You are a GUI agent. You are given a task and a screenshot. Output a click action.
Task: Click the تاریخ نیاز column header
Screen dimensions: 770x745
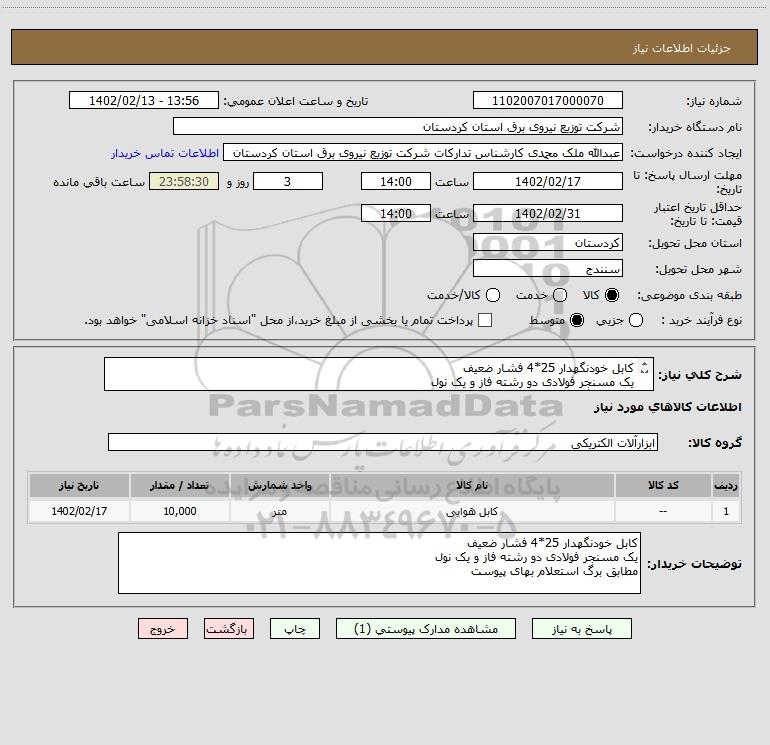(79, 485)
